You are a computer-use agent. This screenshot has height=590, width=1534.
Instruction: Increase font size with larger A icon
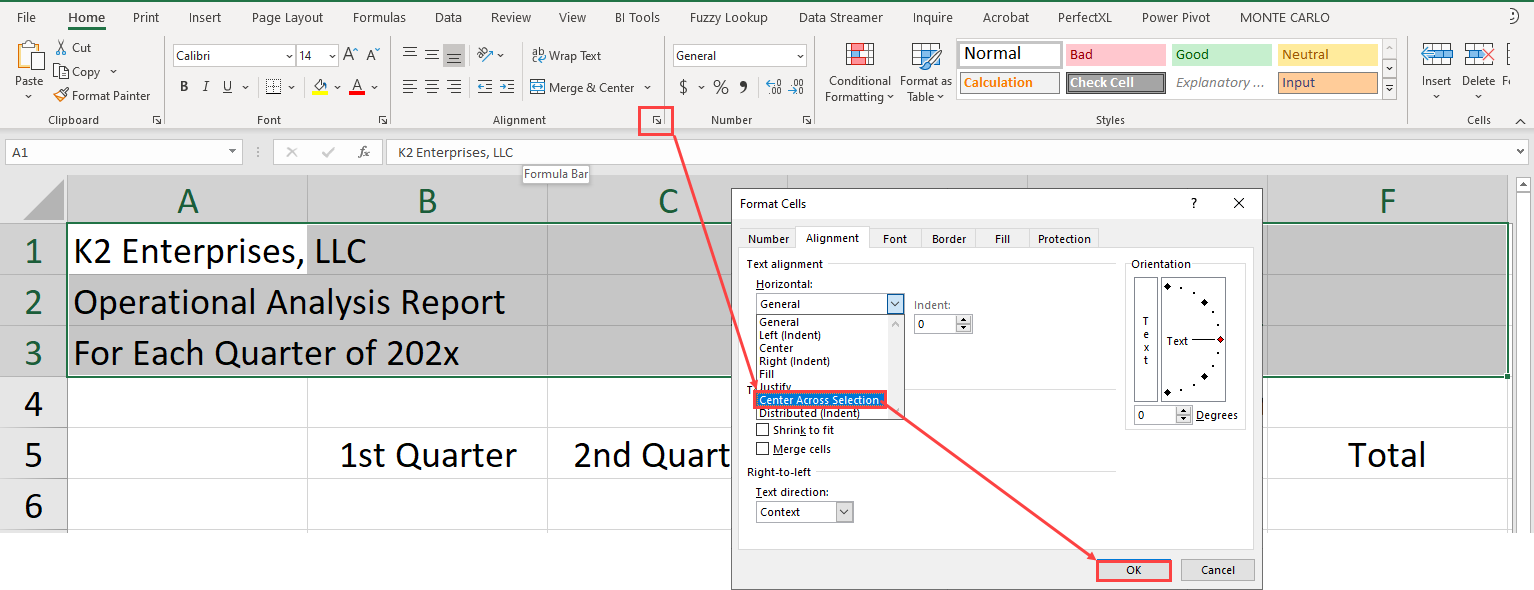pos(350,55)
